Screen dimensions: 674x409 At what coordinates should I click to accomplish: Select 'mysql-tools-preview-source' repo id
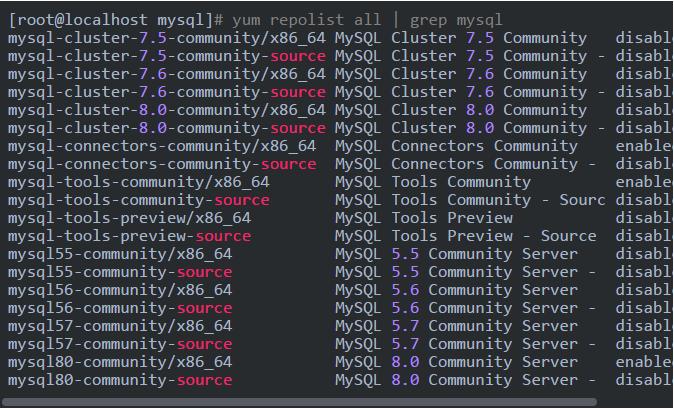[129, 237]
